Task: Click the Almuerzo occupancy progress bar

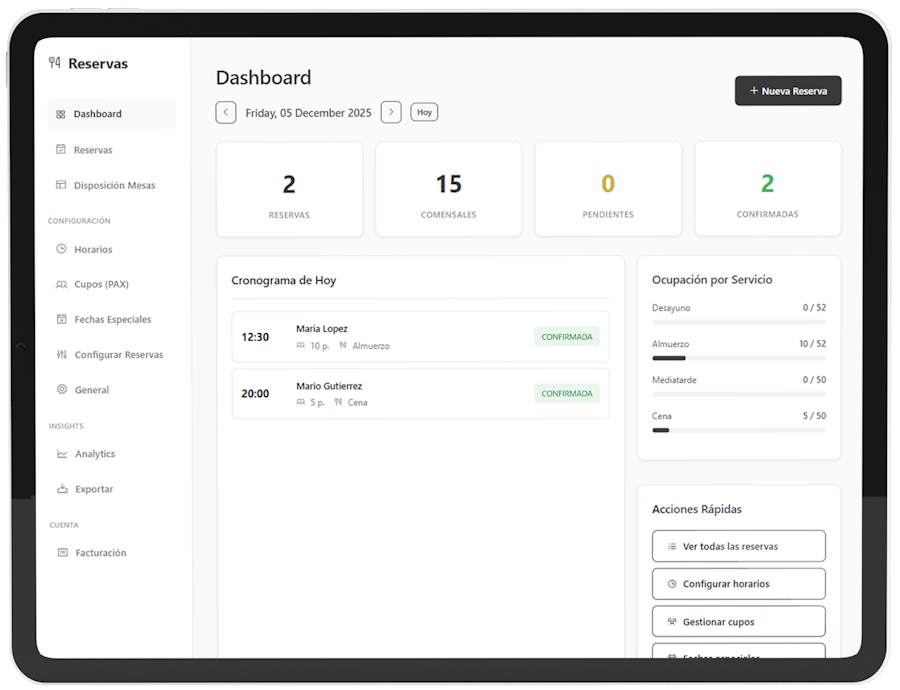Action: [x=739, y=358]
